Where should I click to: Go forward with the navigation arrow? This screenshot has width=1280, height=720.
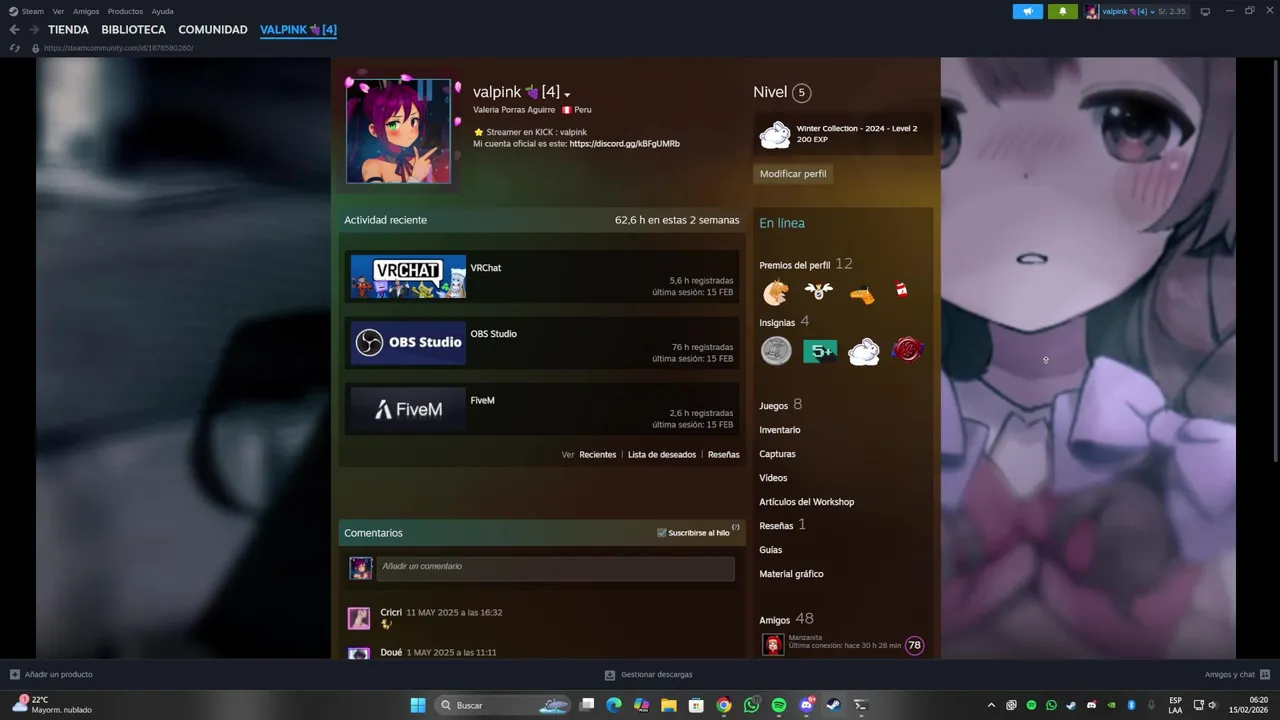click(x=34, y=30)
